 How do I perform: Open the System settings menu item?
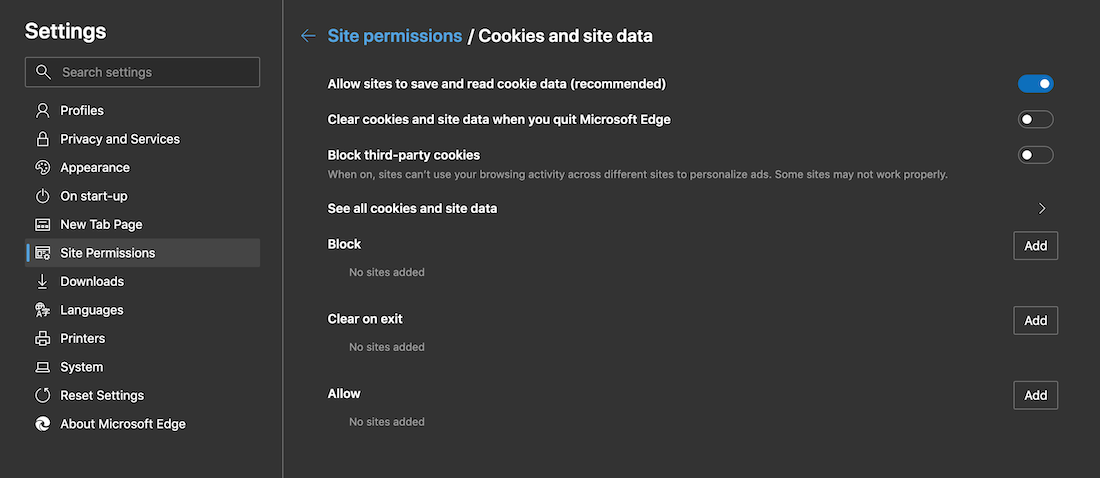[81, 367]
